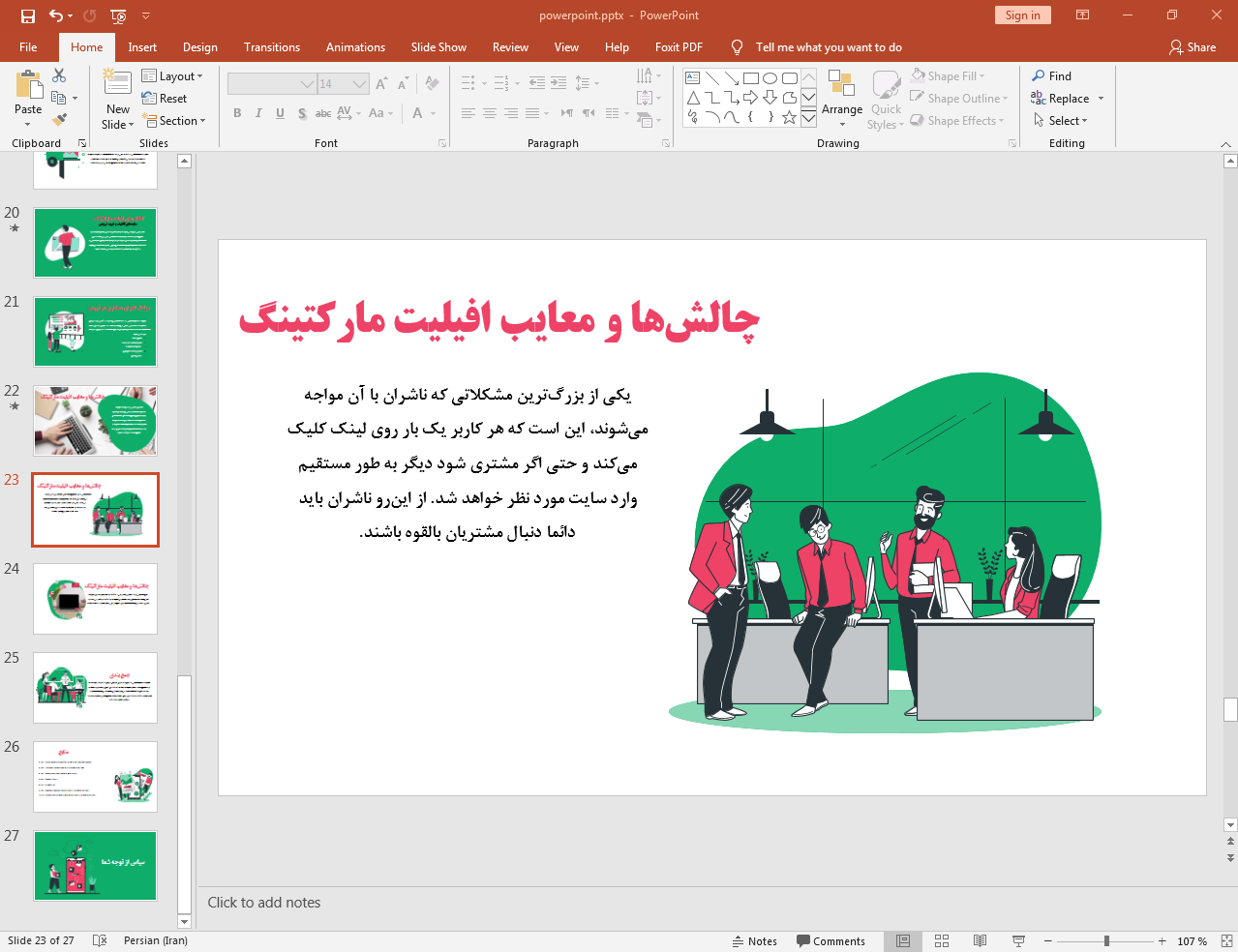Click the Increase Font Size icon

(381, 84)
